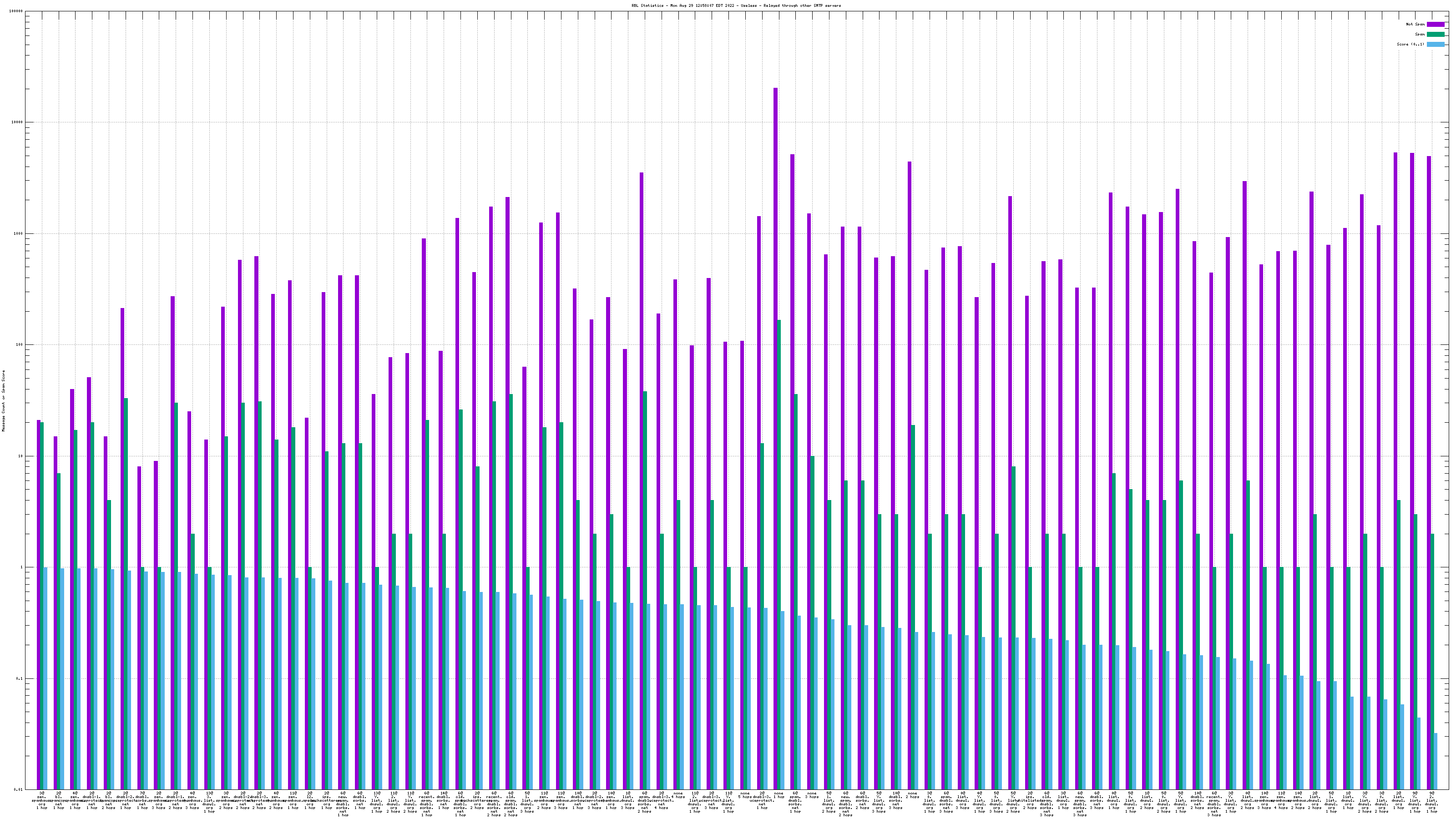Click the 0.01 y-axis tick label
Viewport: 1456px width, 819px height.
[x=19, y=789]
